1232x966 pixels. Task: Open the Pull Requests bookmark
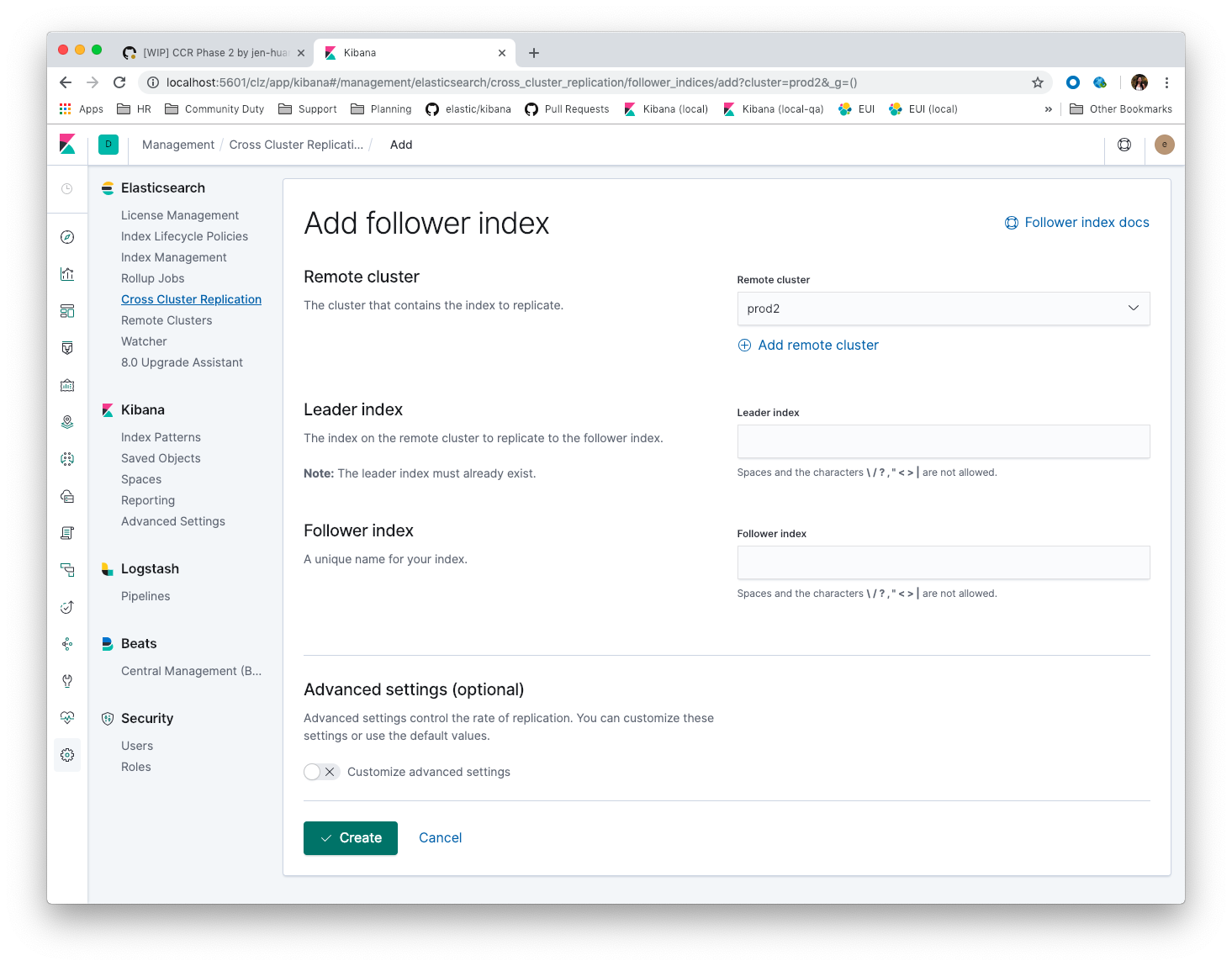click(x=567, y=109)
